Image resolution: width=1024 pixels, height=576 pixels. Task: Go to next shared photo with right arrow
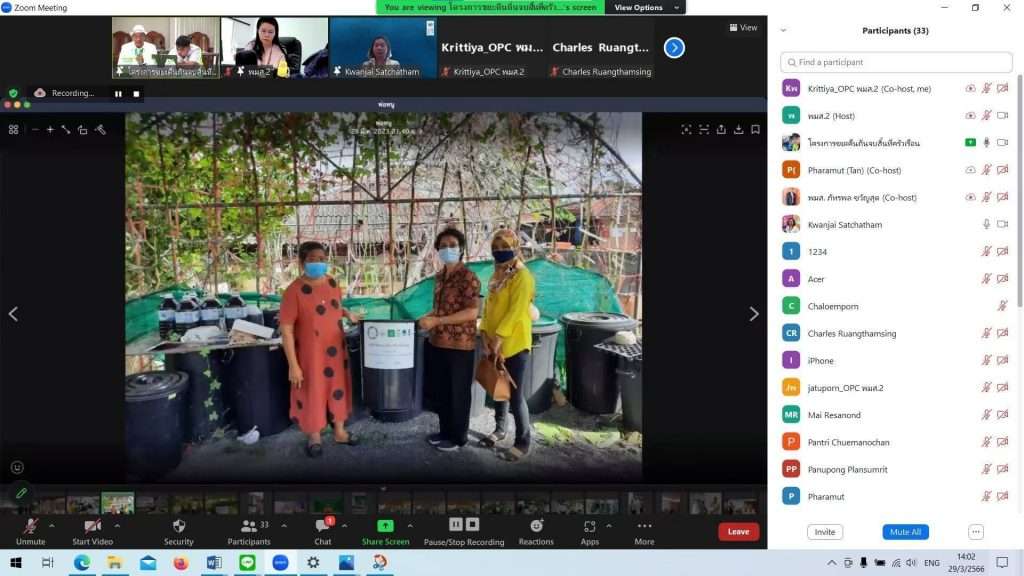tap(754, 314)
